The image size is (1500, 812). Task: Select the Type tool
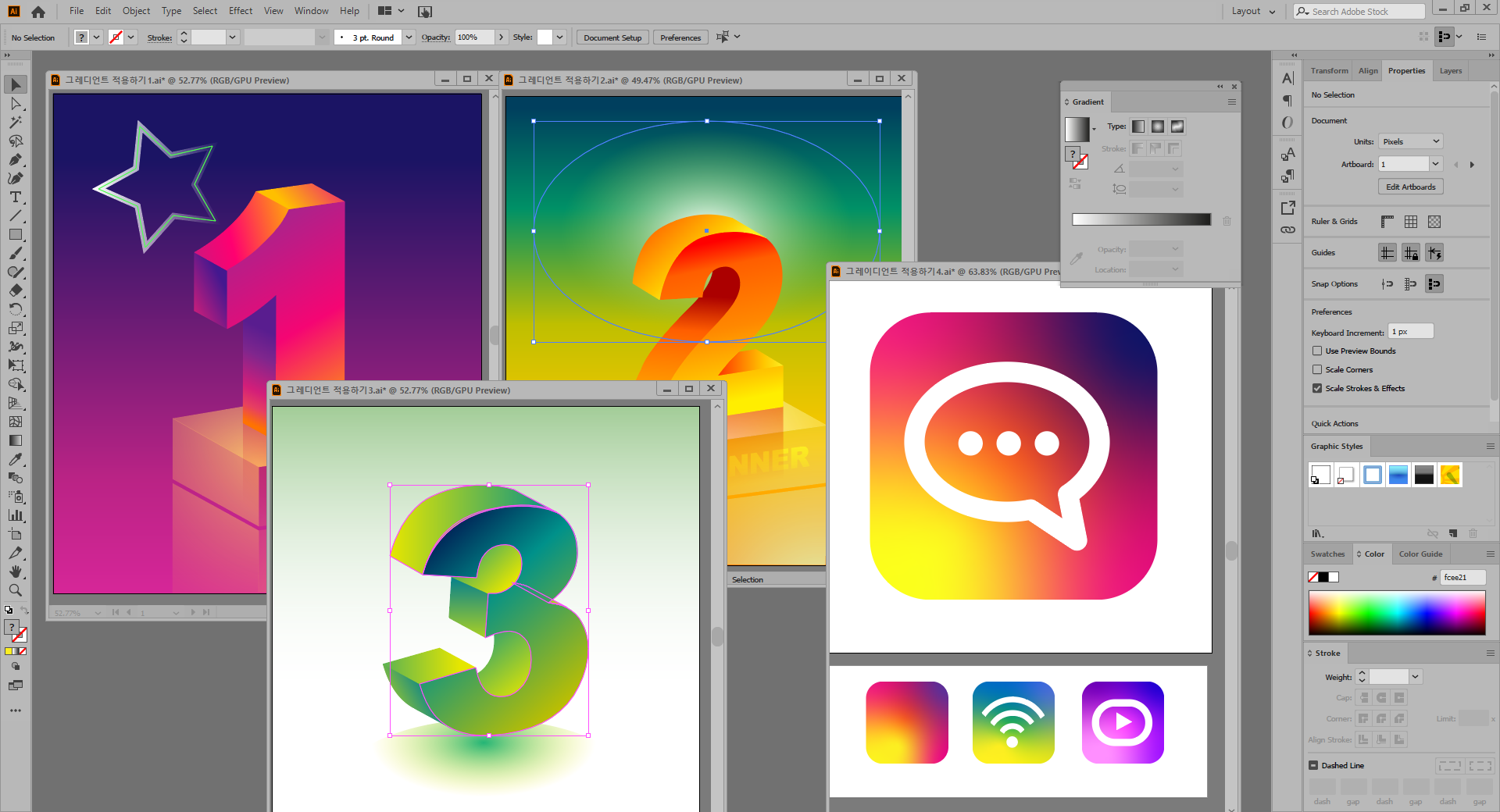click(x=16, y=197)
